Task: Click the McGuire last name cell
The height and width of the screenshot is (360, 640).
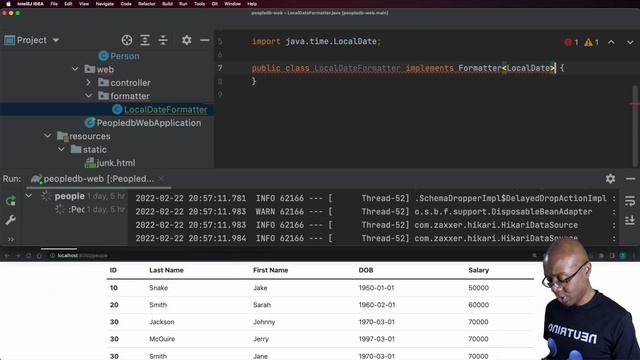Action: click(x=162, y=339)
